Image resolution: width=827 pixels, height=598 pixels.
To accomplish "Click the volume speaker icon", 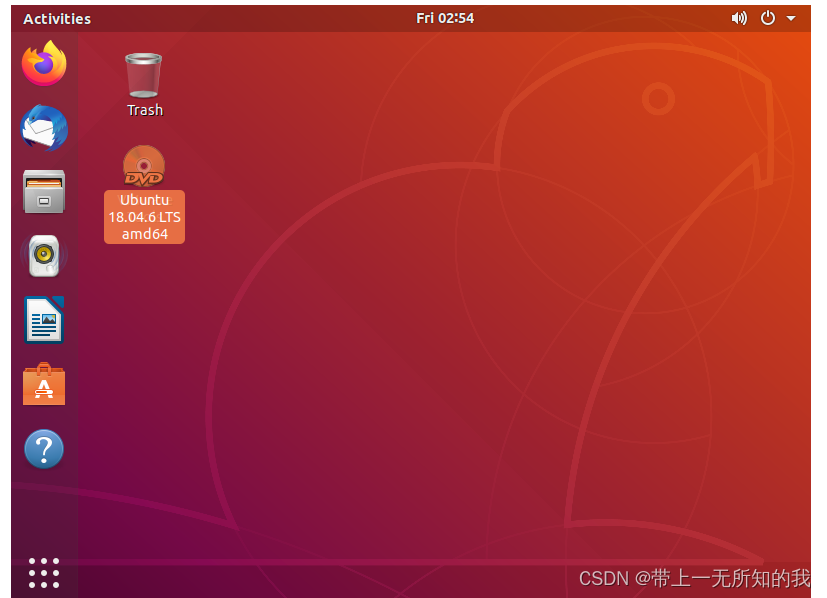I will tap(739, 18).
